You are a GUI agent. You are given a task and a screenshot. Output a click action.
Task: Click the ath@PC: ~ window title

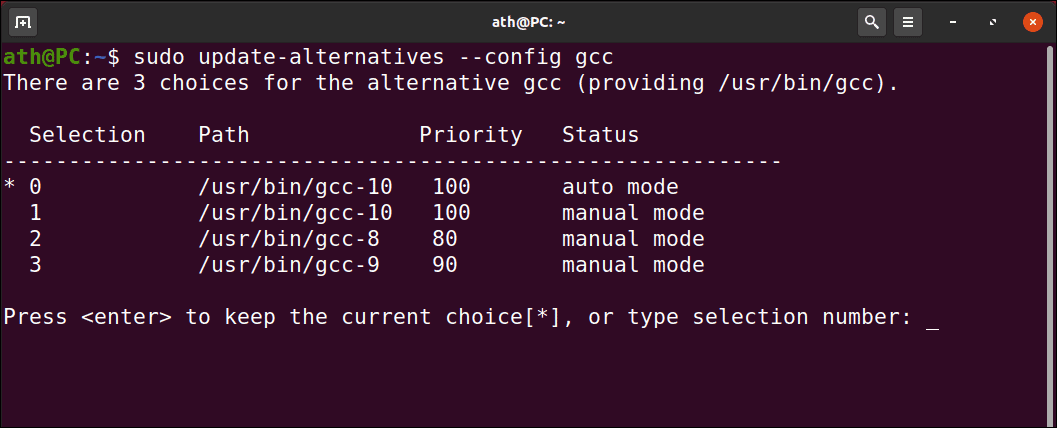528,22
